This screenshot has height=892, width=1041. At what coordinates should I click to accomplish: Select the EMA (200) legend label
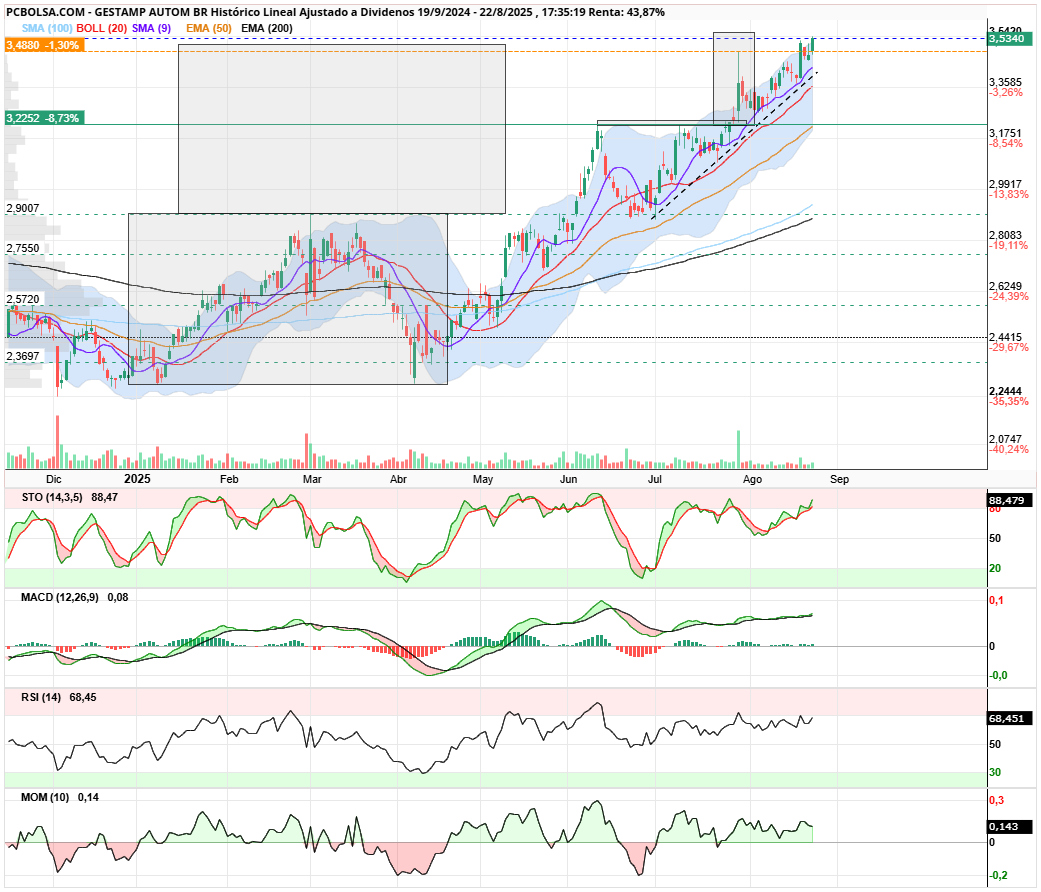(267, 28)
